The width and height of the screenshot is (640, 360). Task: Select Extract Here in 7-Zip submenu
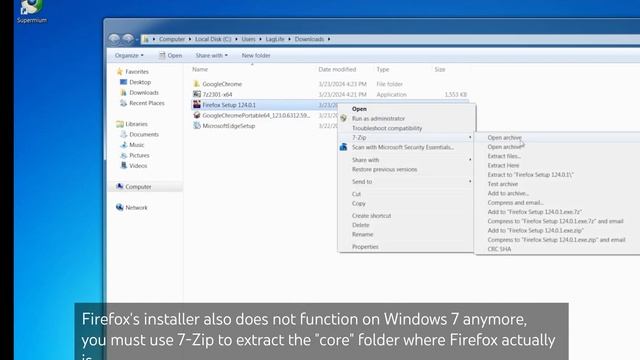coord(503,165)
